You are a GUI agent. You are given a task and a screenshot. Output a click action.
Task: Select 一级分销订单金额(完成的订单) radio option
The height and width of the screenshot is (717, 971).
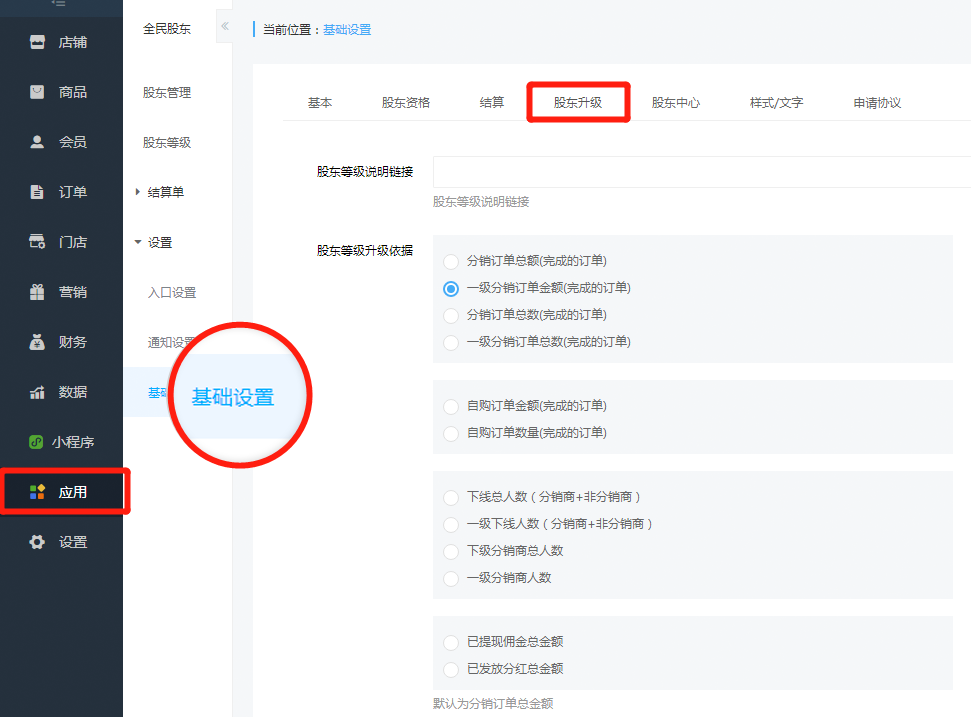[x=451, y=289]
